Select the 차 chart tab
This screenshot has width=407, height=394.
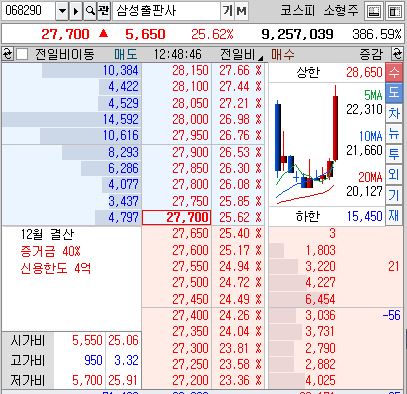(x=394, y=113)
